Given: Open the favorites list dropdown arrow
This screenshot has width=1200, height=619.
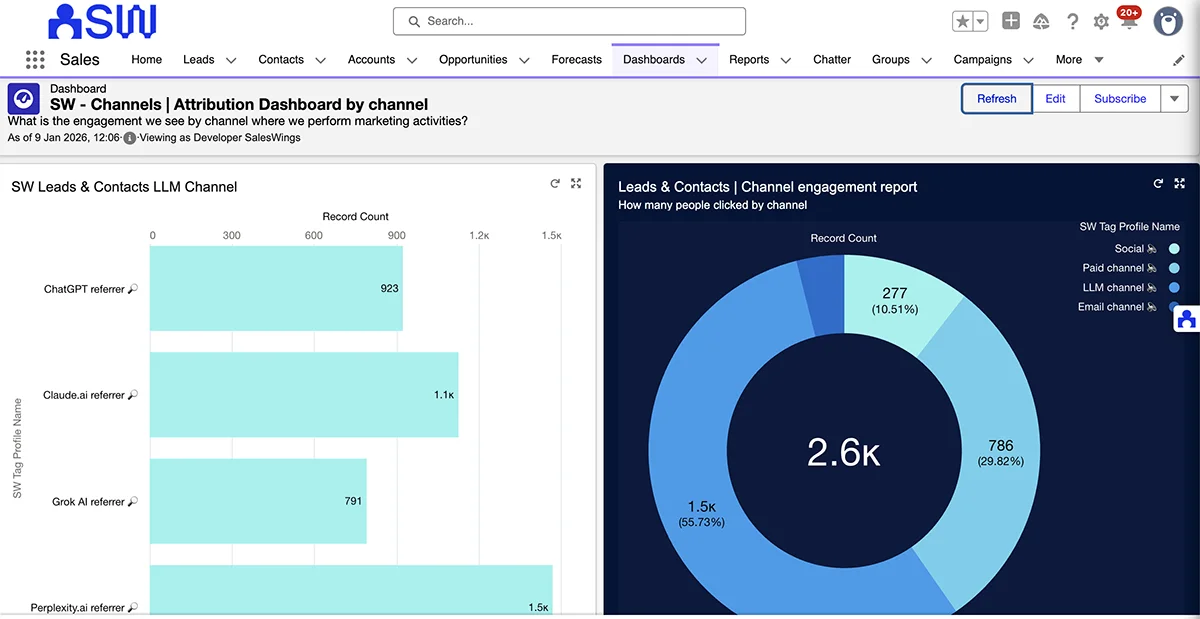Looking at the screenshot, I should tap(981, 21).
